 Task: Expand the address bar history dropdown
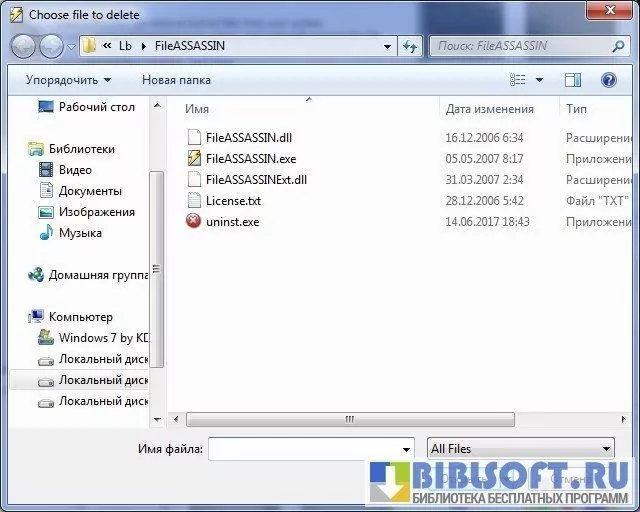[x=388, y=46]
